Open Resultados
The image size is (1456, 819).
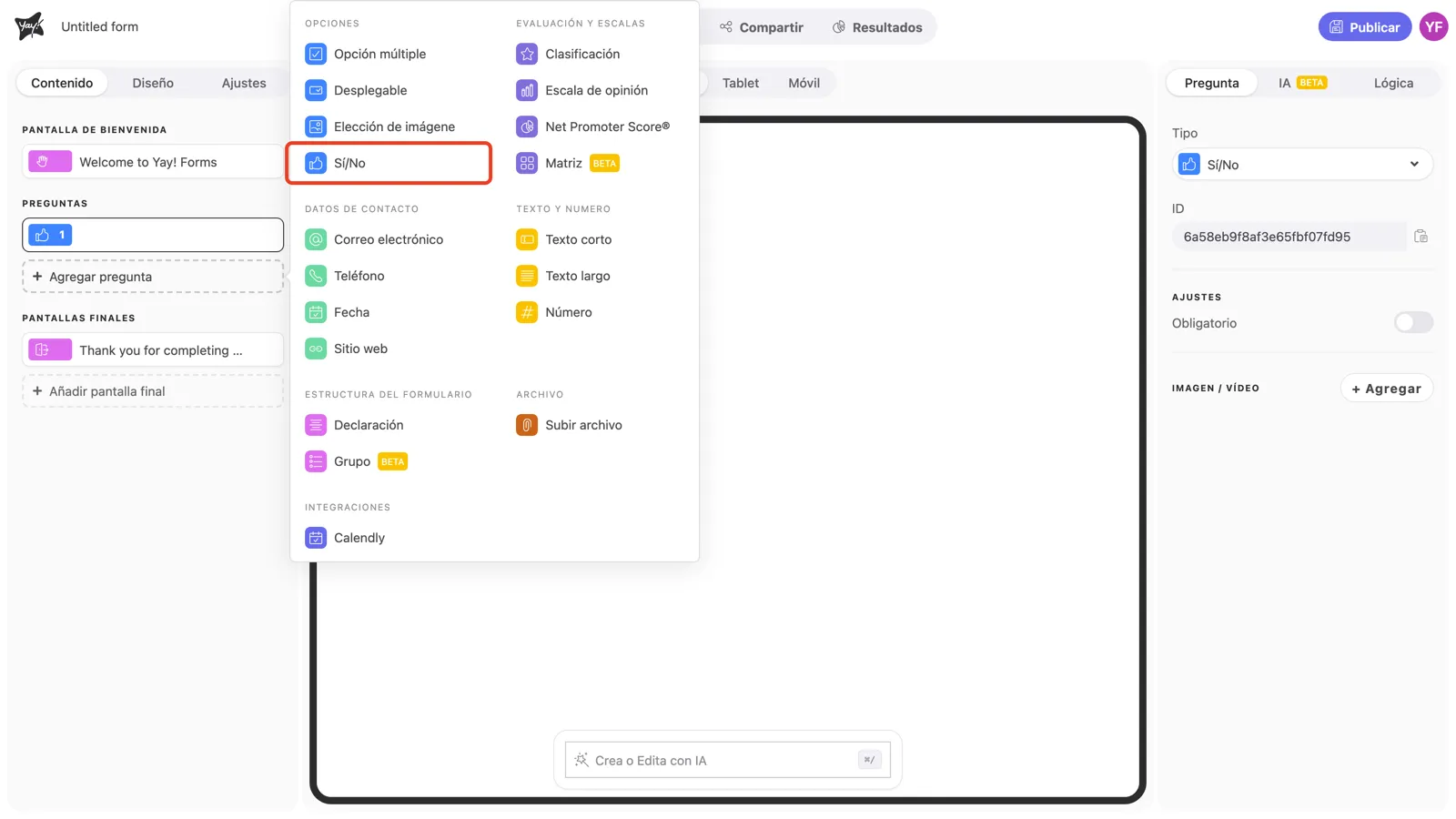877,27
